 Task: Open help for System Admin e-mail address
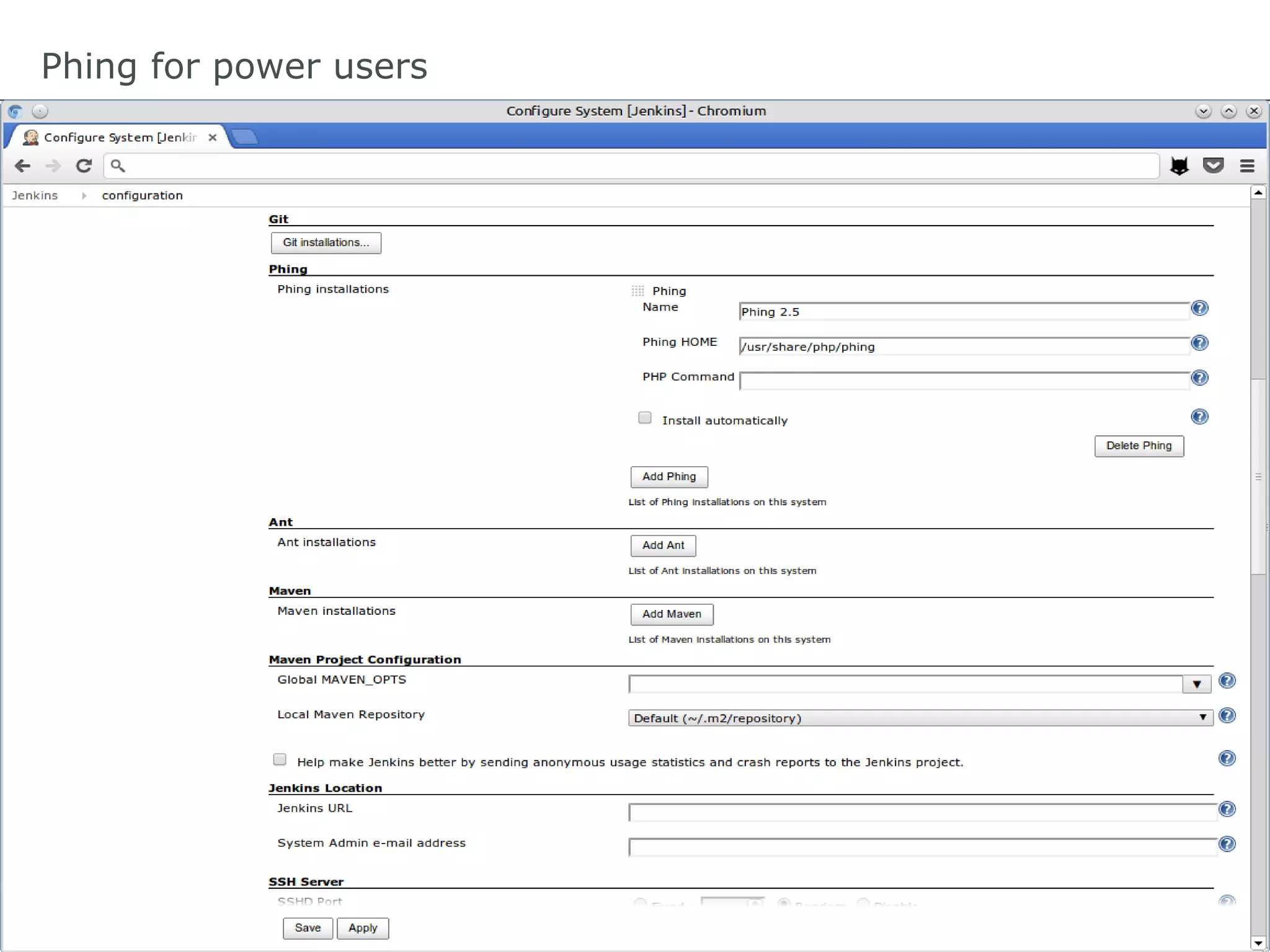point(1227,844)
